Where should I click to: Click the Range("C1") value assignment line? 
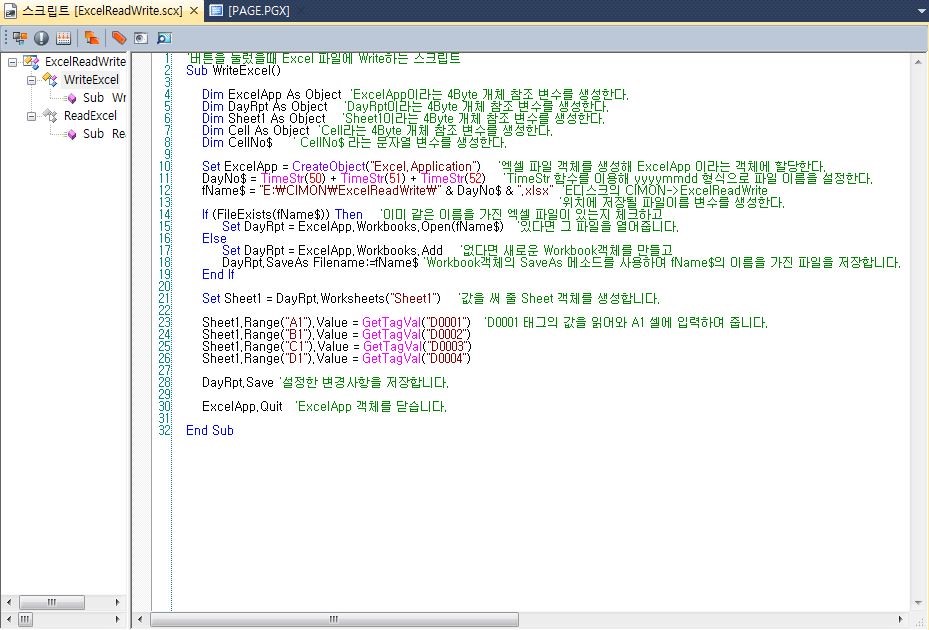pyautogui.click(x=337, y=346)
